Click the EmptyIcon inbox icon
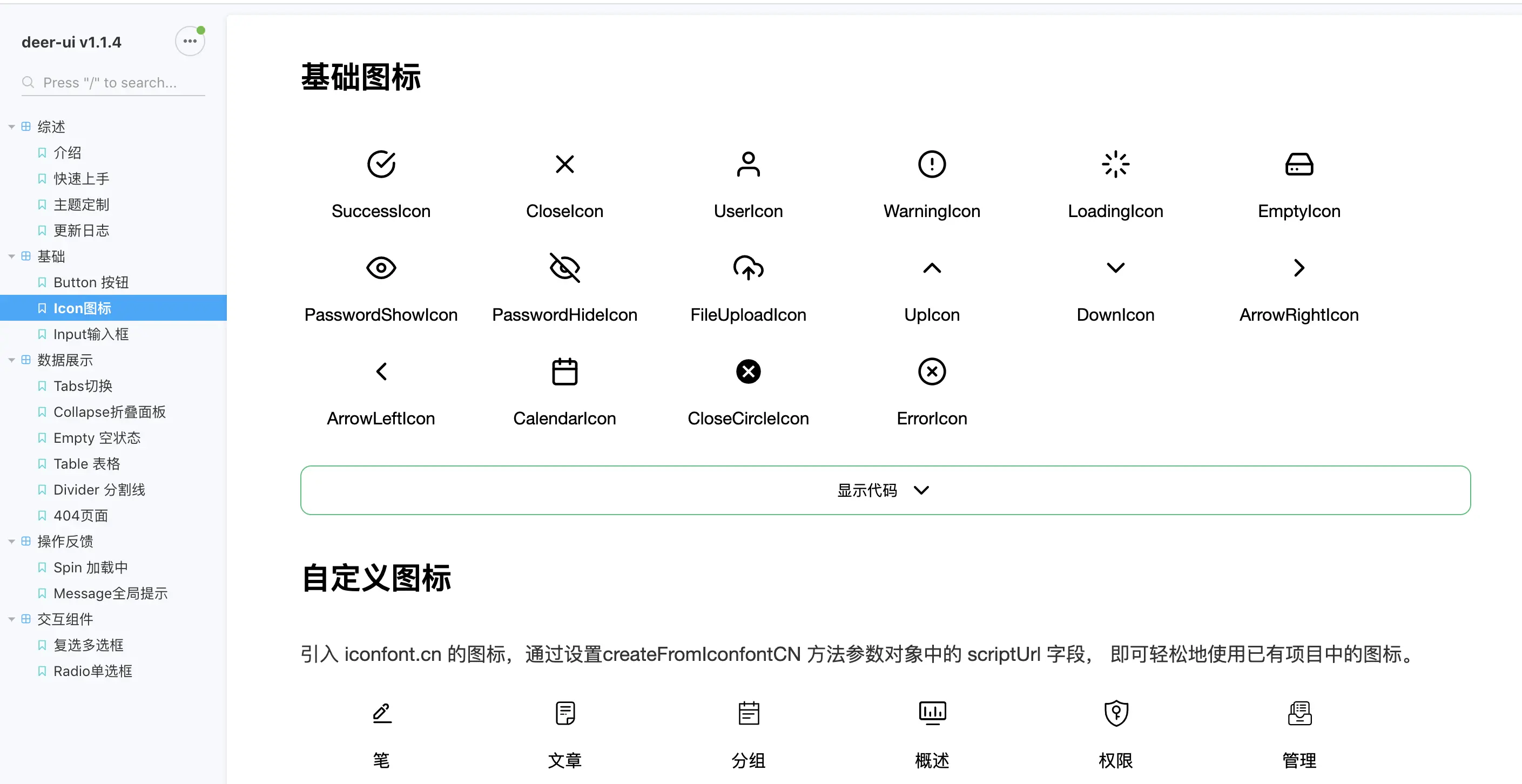The height and width of the screenshot is (784, 1522). 1298,164
